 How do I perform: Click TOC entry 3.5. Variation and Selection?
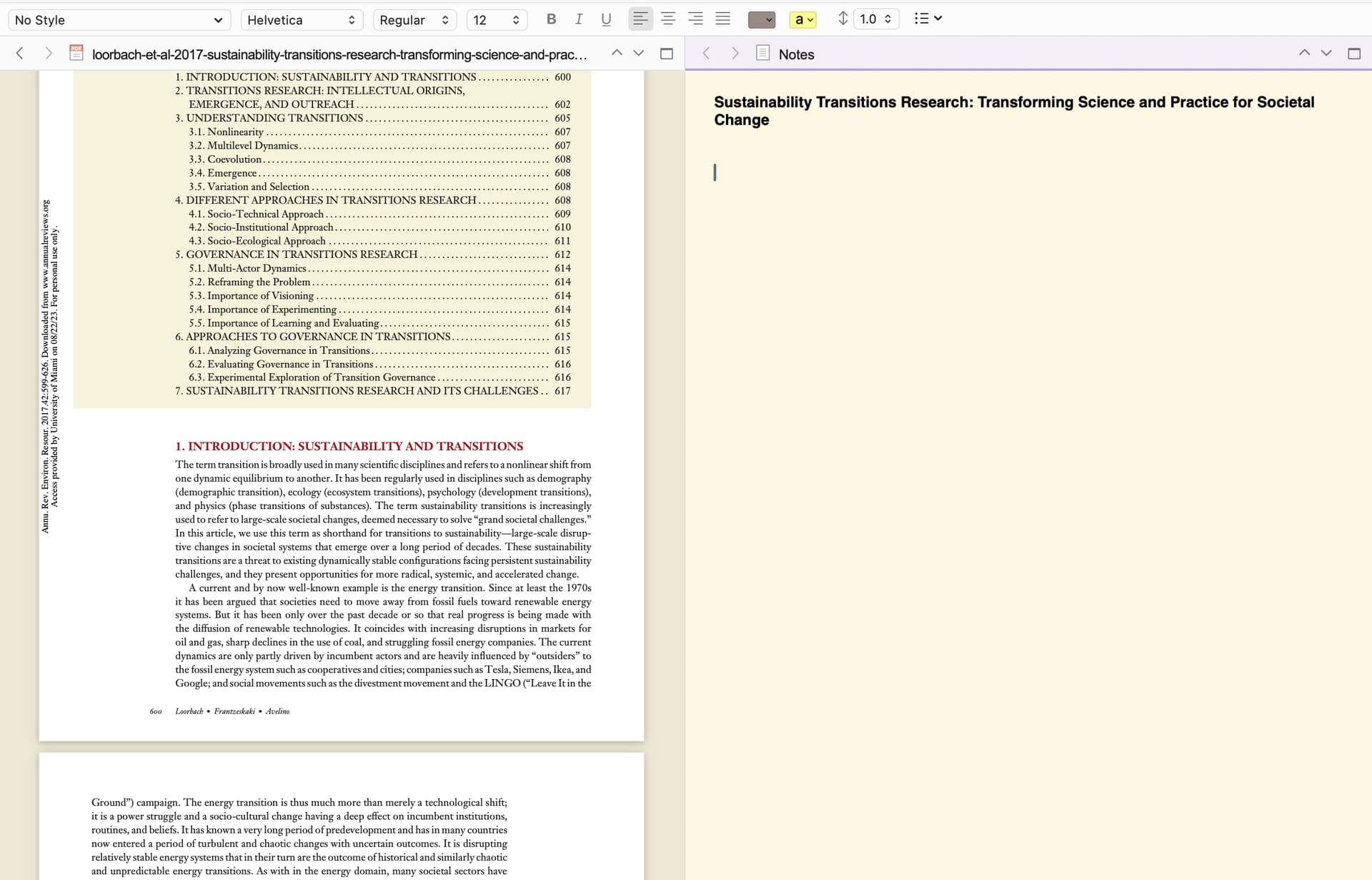(379, 187)
